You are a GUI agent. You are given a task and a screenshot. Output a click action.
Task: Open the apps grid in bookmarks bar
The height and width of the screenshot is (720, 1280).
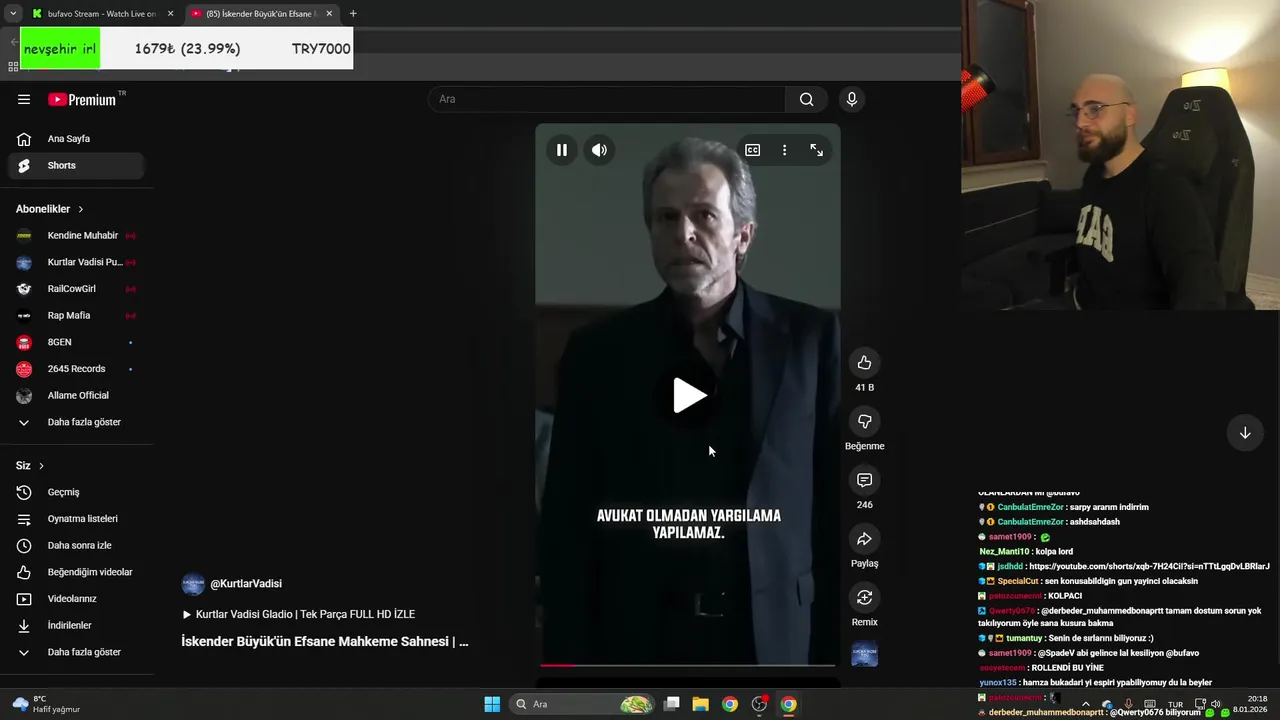pyautogui.click(x=13, y=67)
